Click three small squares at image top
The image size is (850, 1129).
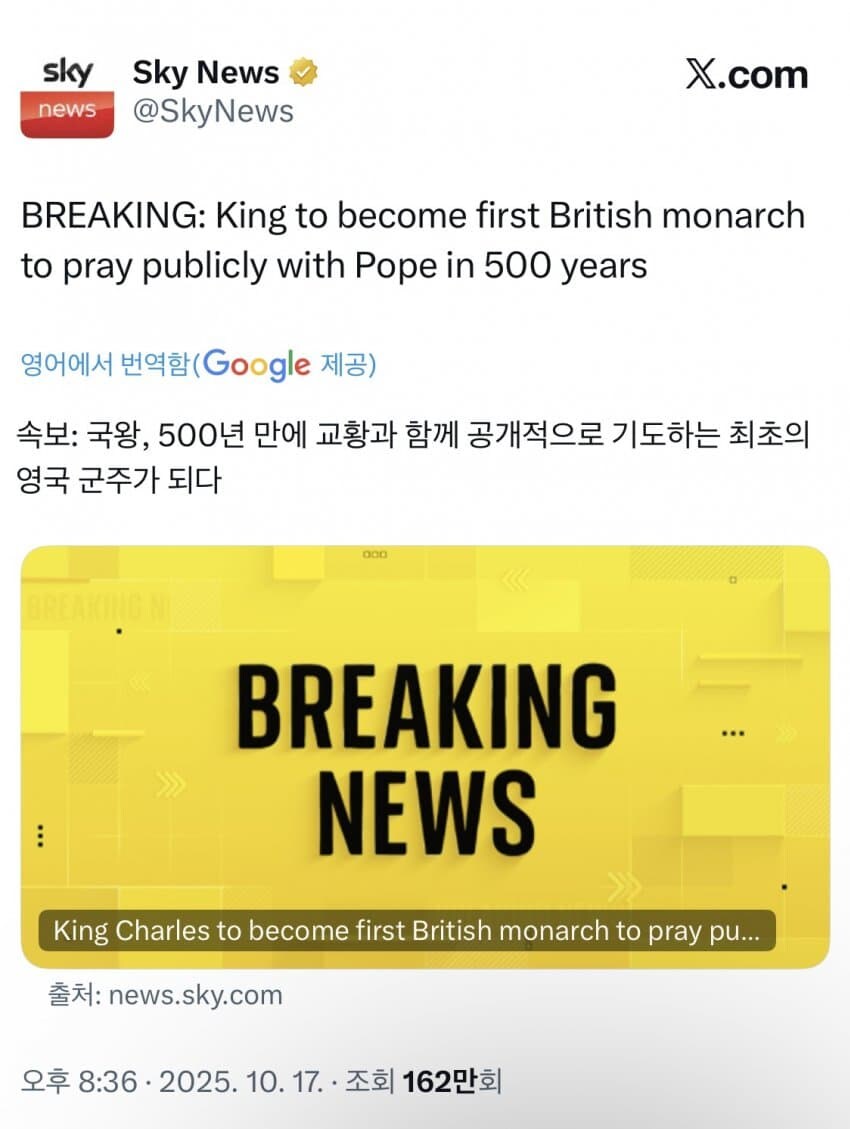375,554
